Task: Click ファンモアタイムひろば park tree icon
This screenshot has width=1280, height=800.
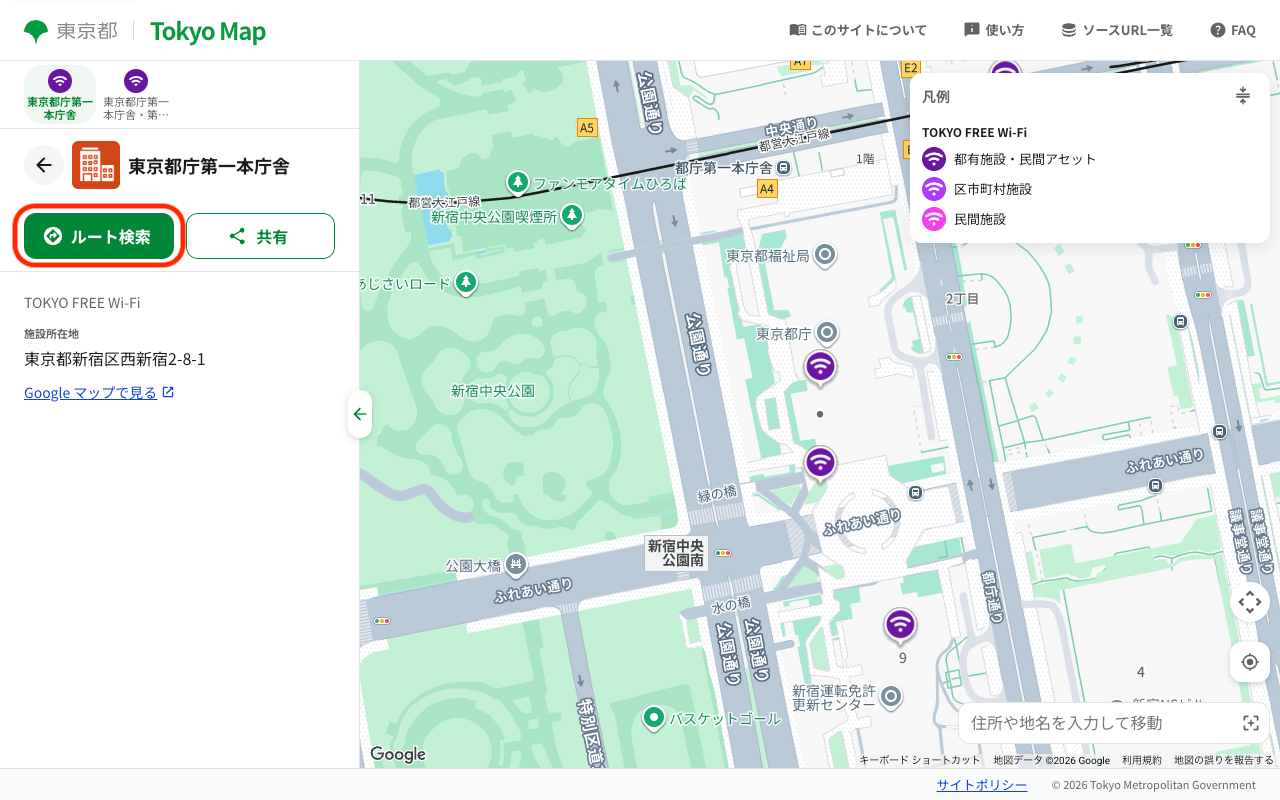Action: [517, 182]
